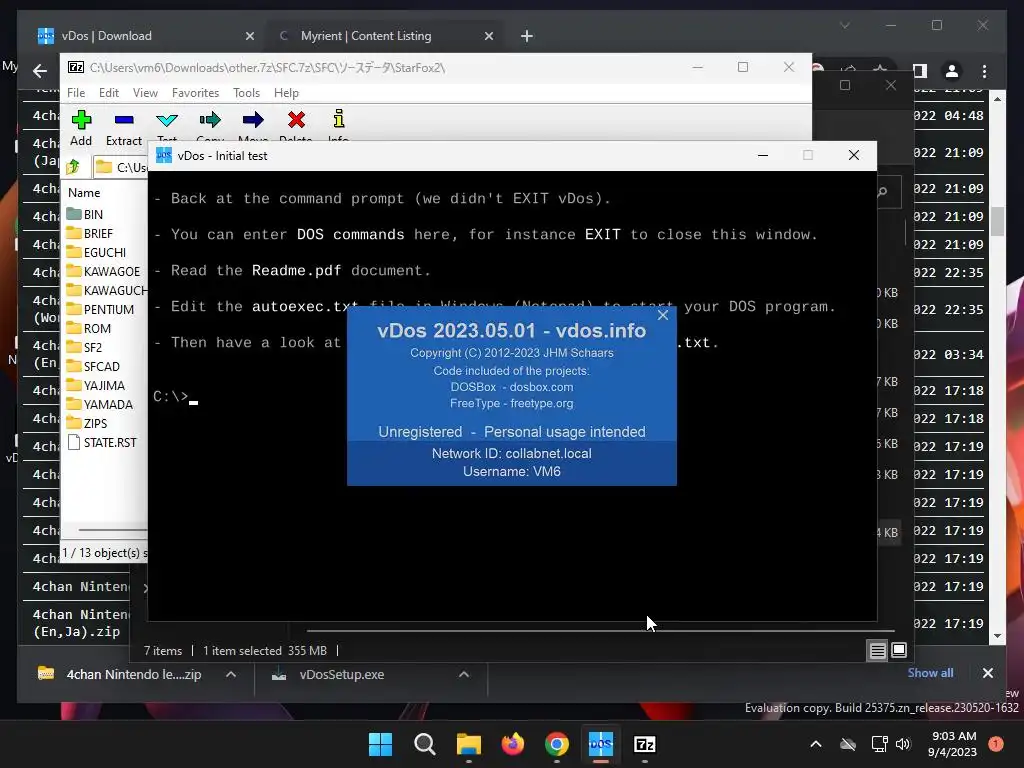Open the Windows Start menu
This screenshot has height=768, width=1024.
pos(380,744)
